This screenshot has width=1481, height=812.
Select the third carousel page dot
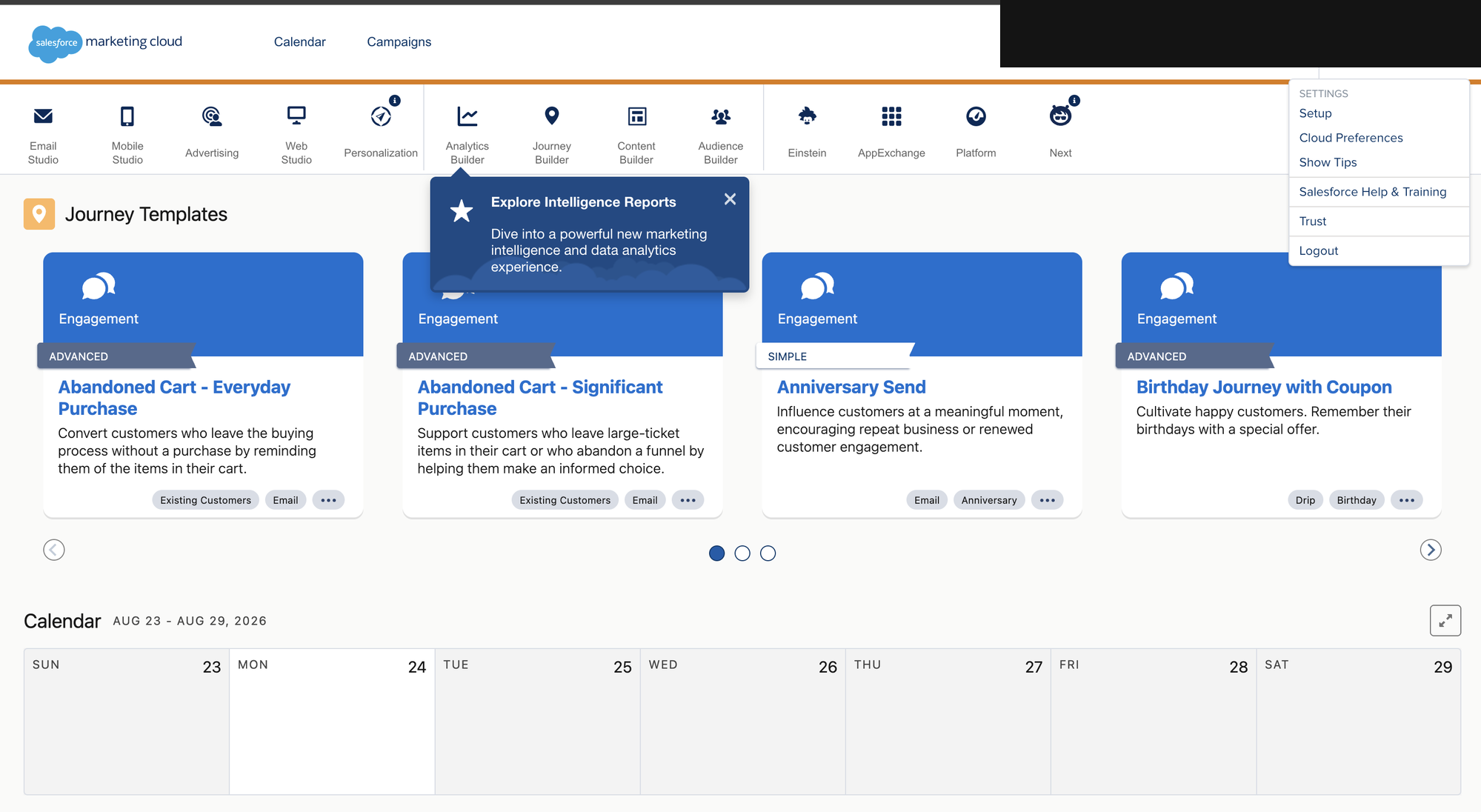point(768,553)
